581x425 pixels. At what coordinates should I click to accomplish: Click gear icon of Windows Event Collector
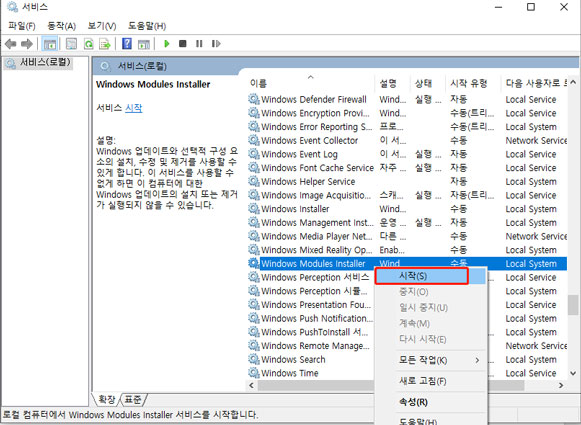[254, 140]
